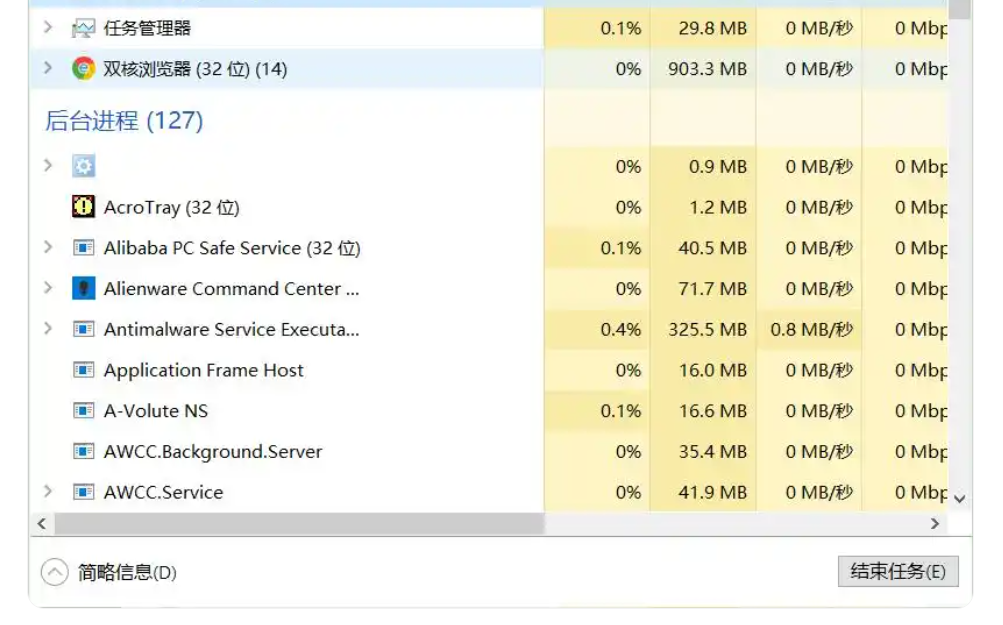Expand the 双核浏览器 (32 位) process group

pyautogui.click(x=48, y=67)
